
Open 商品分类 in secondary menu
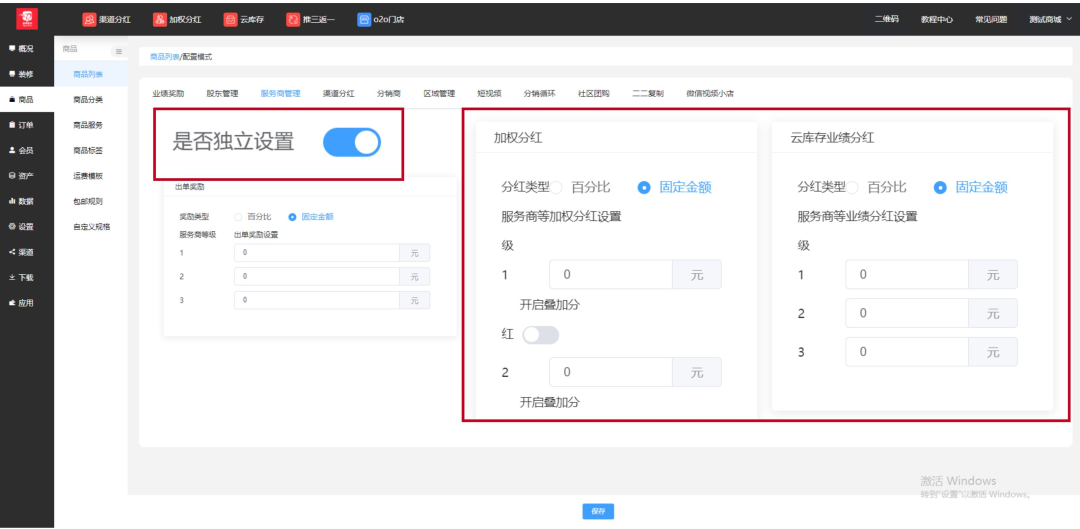point(88,100)
